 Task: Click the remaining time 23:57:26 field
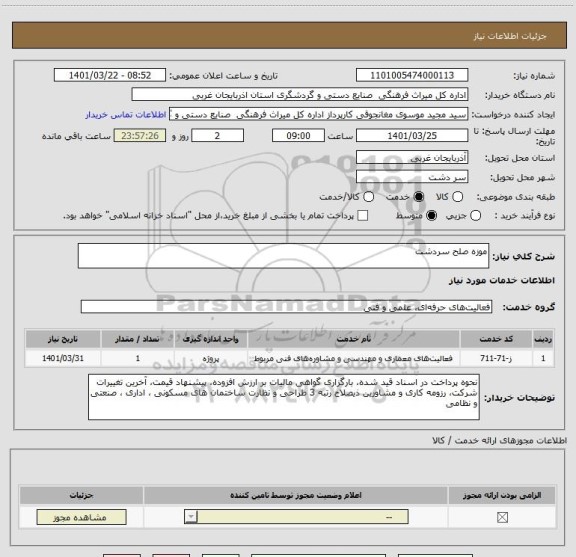[x=140, y=136]
